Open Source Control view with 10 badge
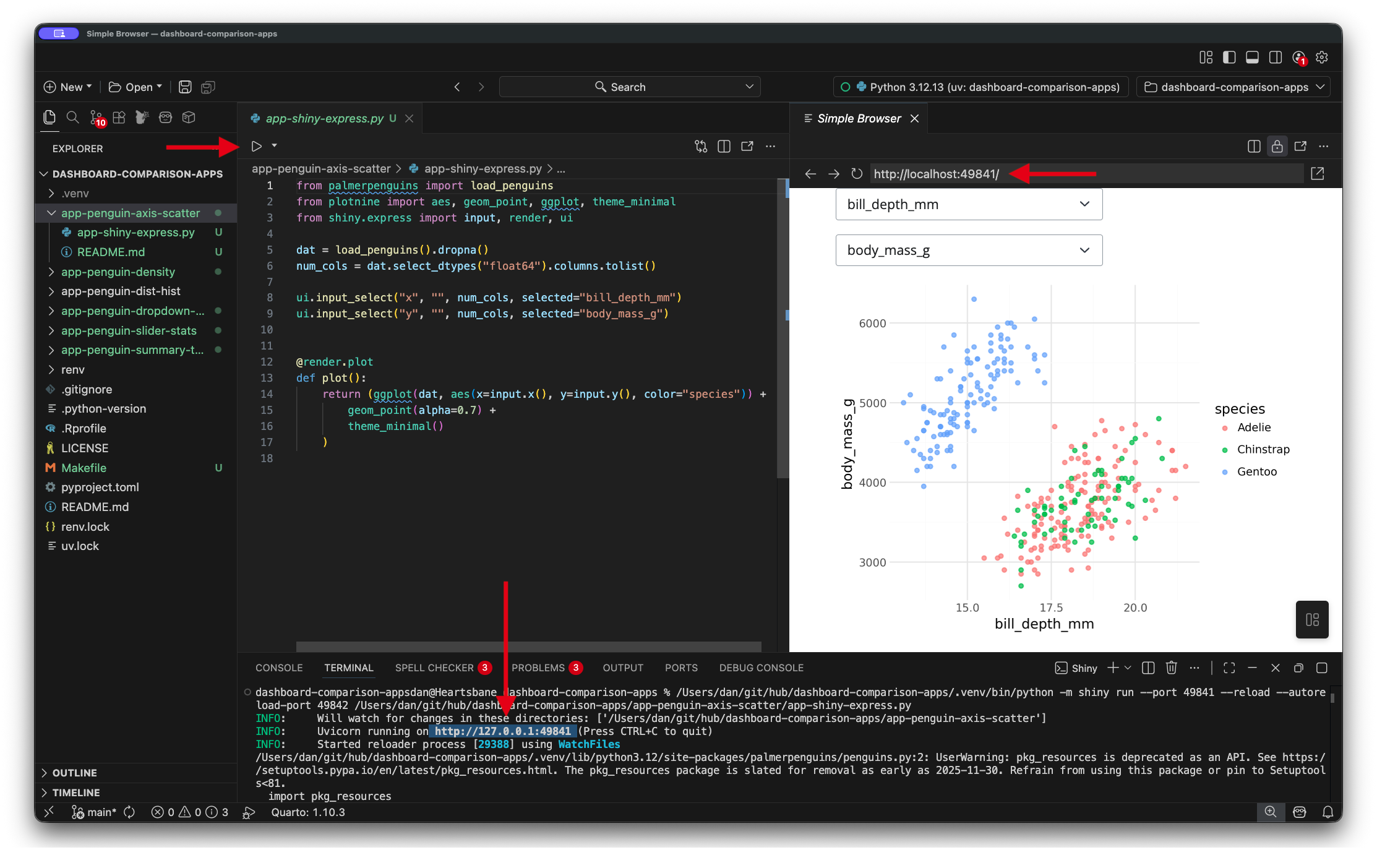 (97, 118)
